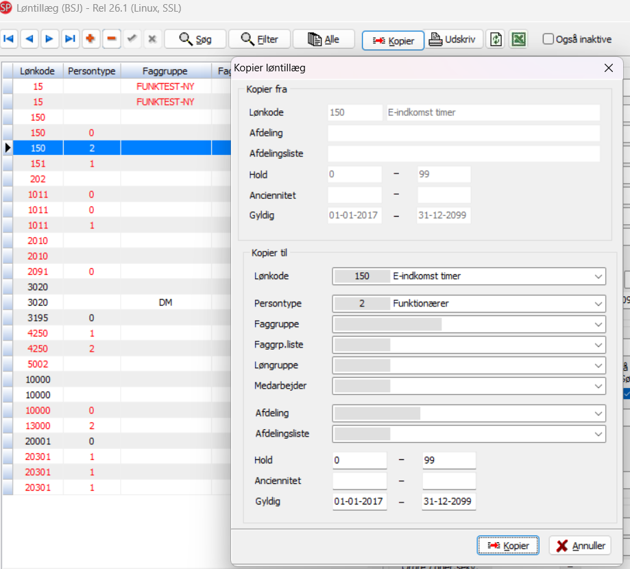Select the row with Lønkode 2091

[117, 272]
